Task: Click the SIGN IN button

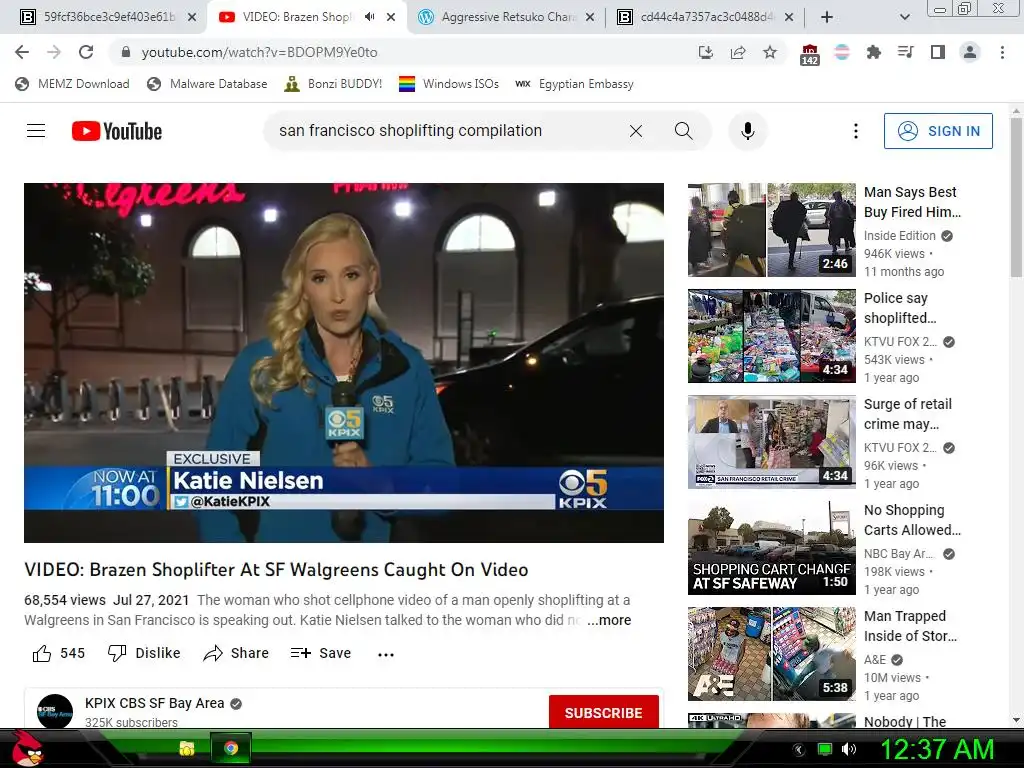Action: [938, 131]
